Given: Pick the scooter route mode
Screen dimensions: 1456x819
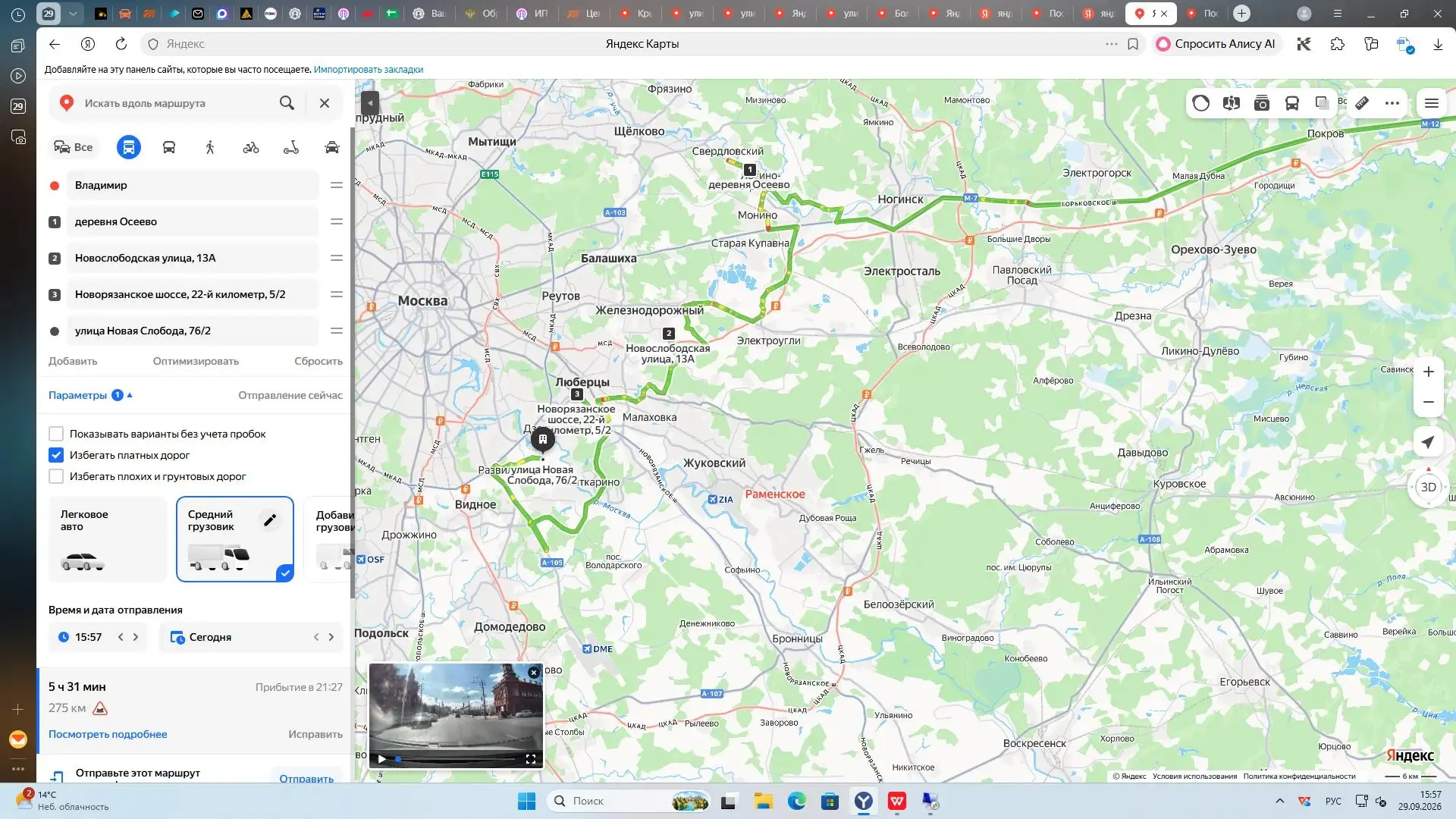Looking at the screenshot, I should pyautogui.click(x=291, y=147).
